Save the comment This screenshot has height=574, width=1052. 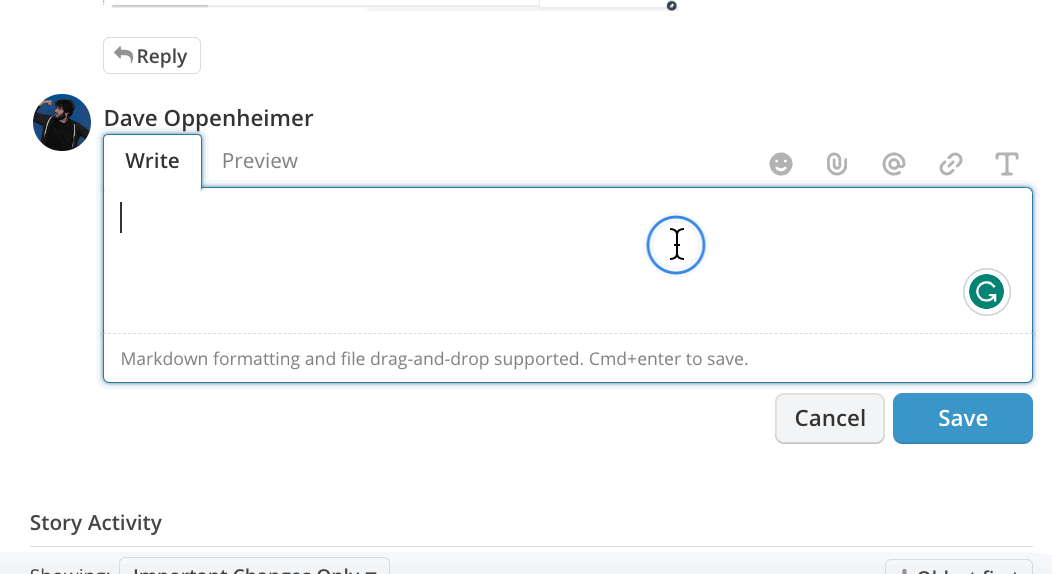pyautogui.click(x=963, y=418)
